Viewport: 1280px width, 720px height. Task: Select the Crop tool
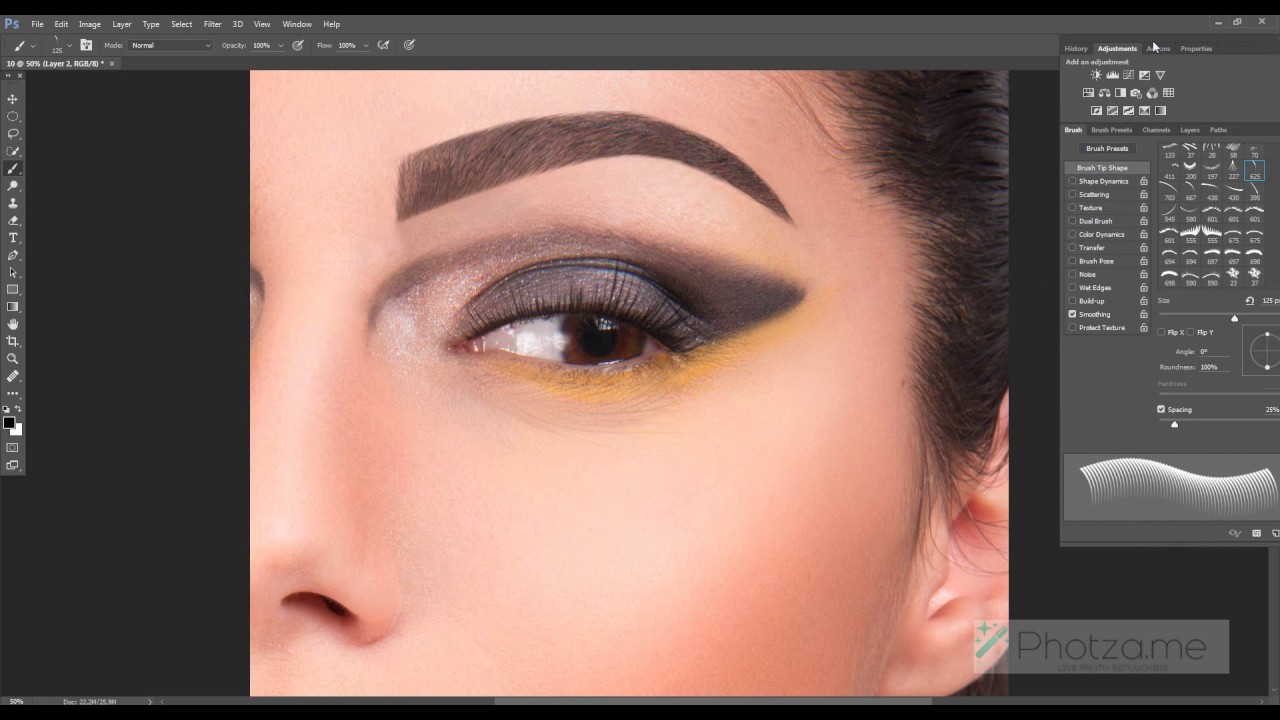pos(13,341)
